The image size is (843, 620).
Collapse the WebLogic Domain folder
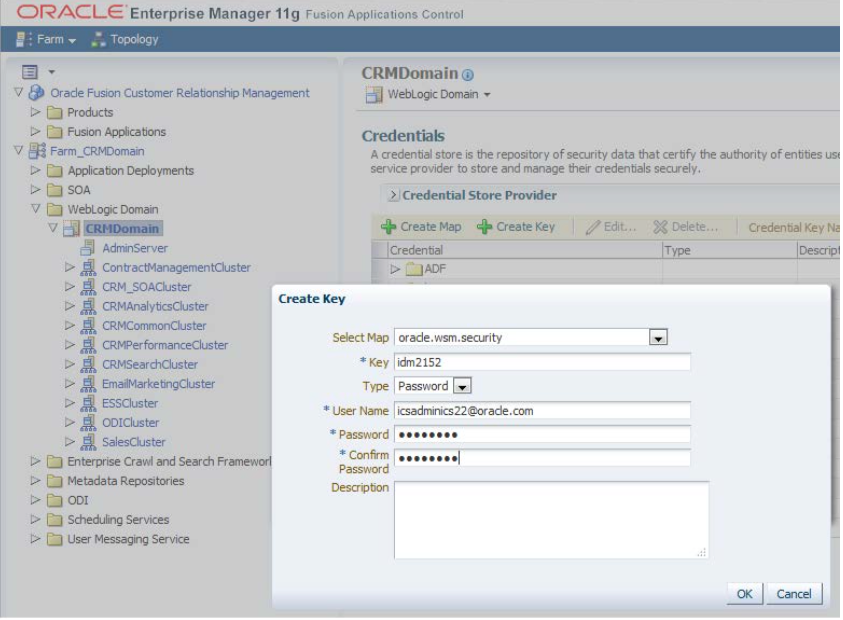[35, 209]
